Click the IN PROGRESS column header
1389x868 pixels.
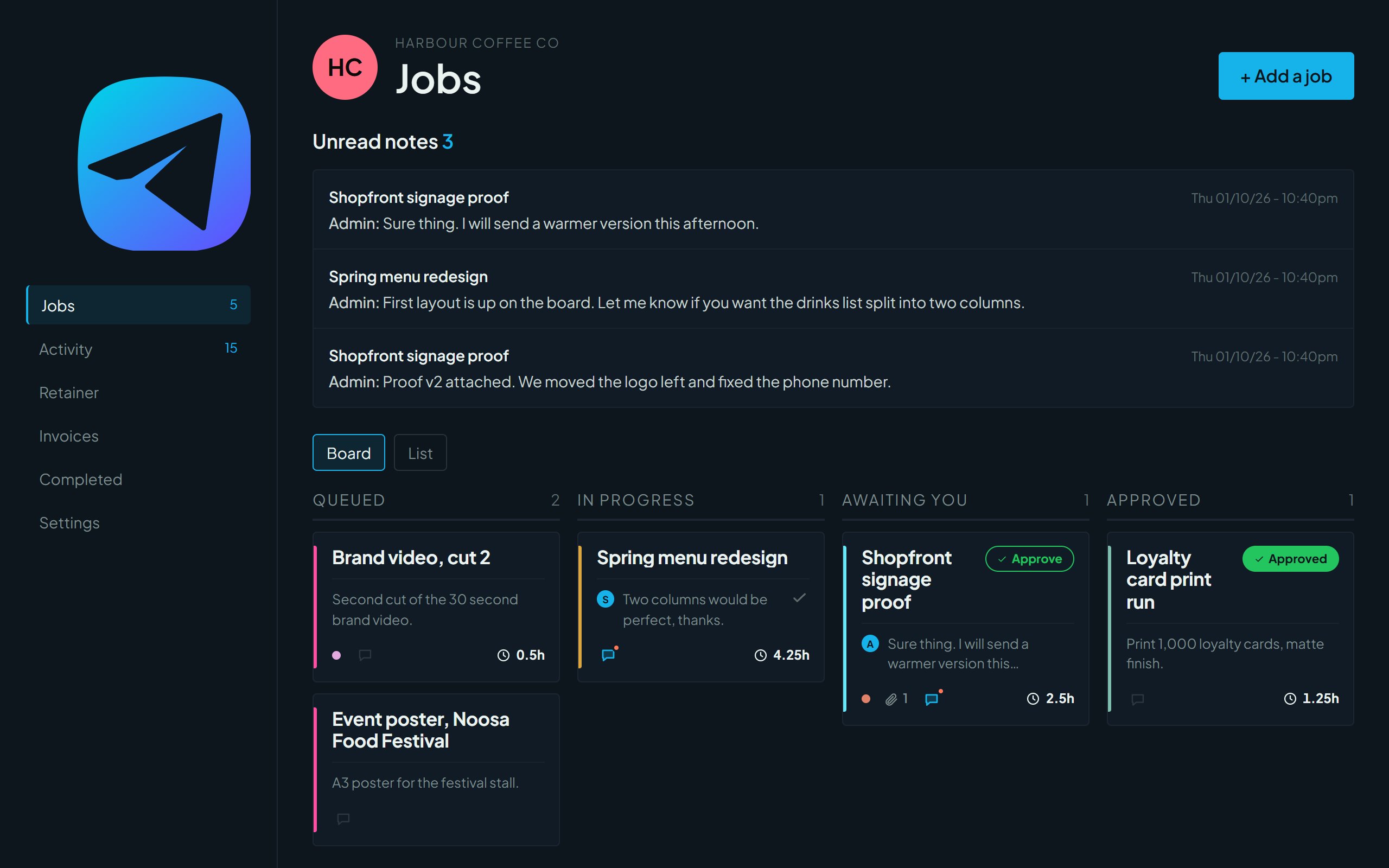tap(635, 500)
